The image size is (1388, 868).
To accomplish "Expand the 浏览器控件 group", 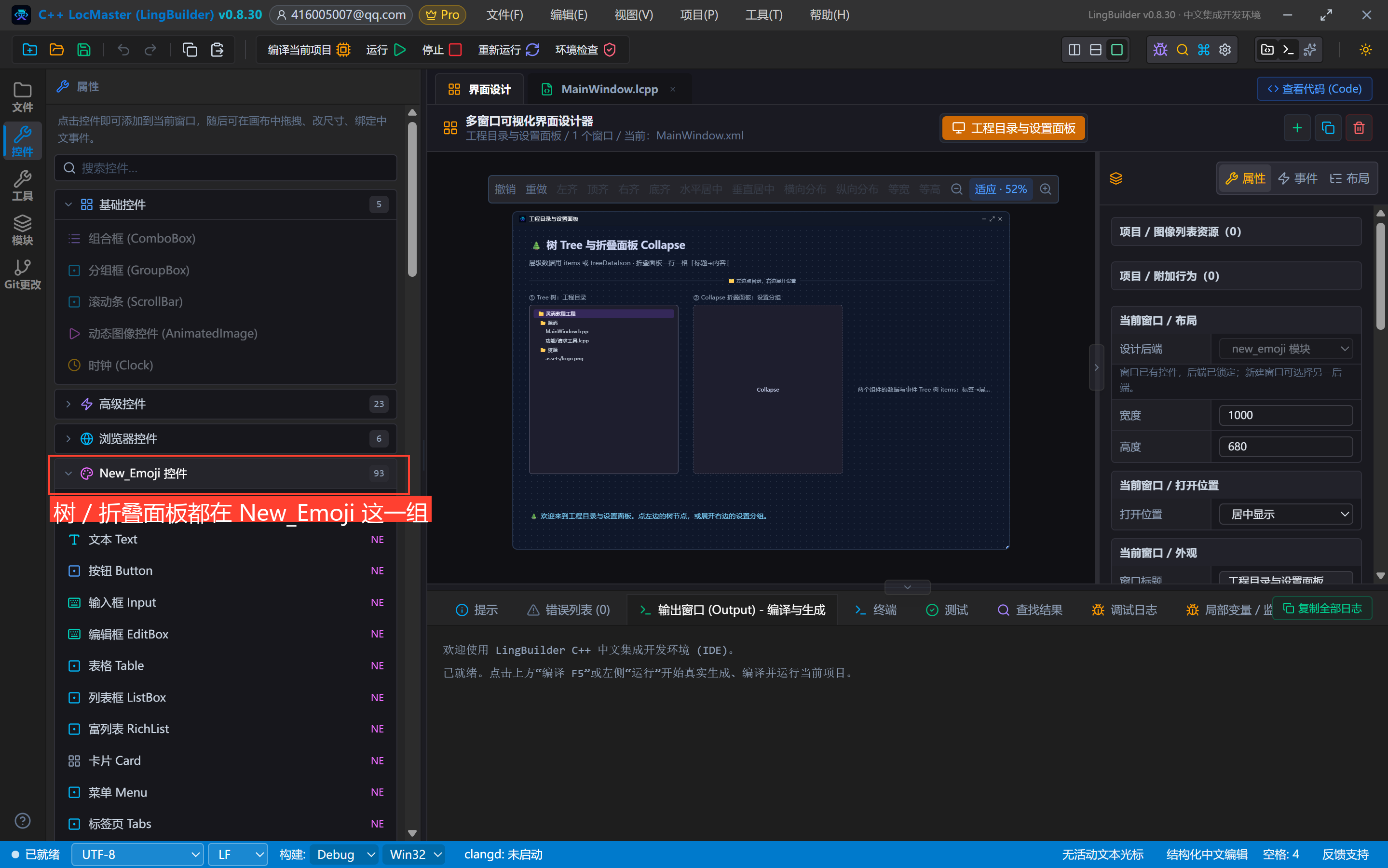I will click(226, 439).
